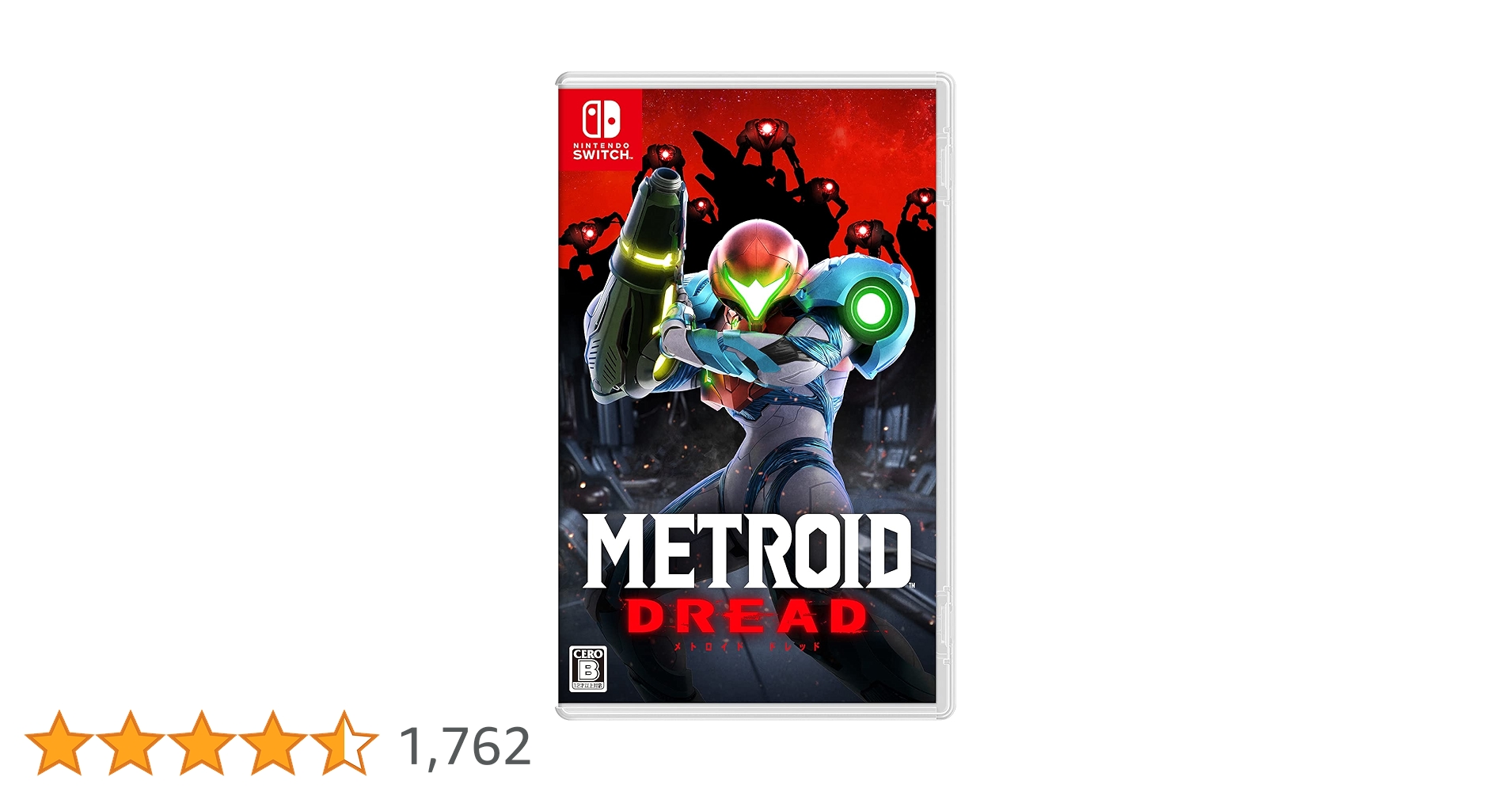Select the second orange rating star
This screenshot has width=1512, height=792.
coord(130,744)
